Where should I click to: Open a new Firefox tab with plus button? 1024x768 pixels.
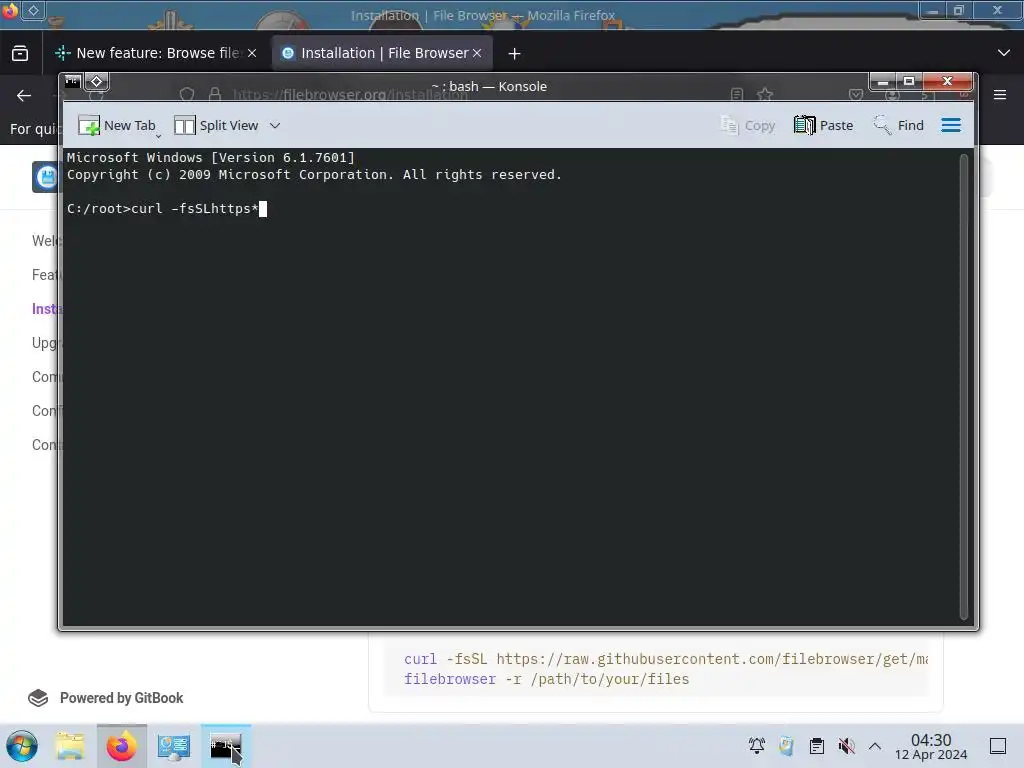coord(515,54)
